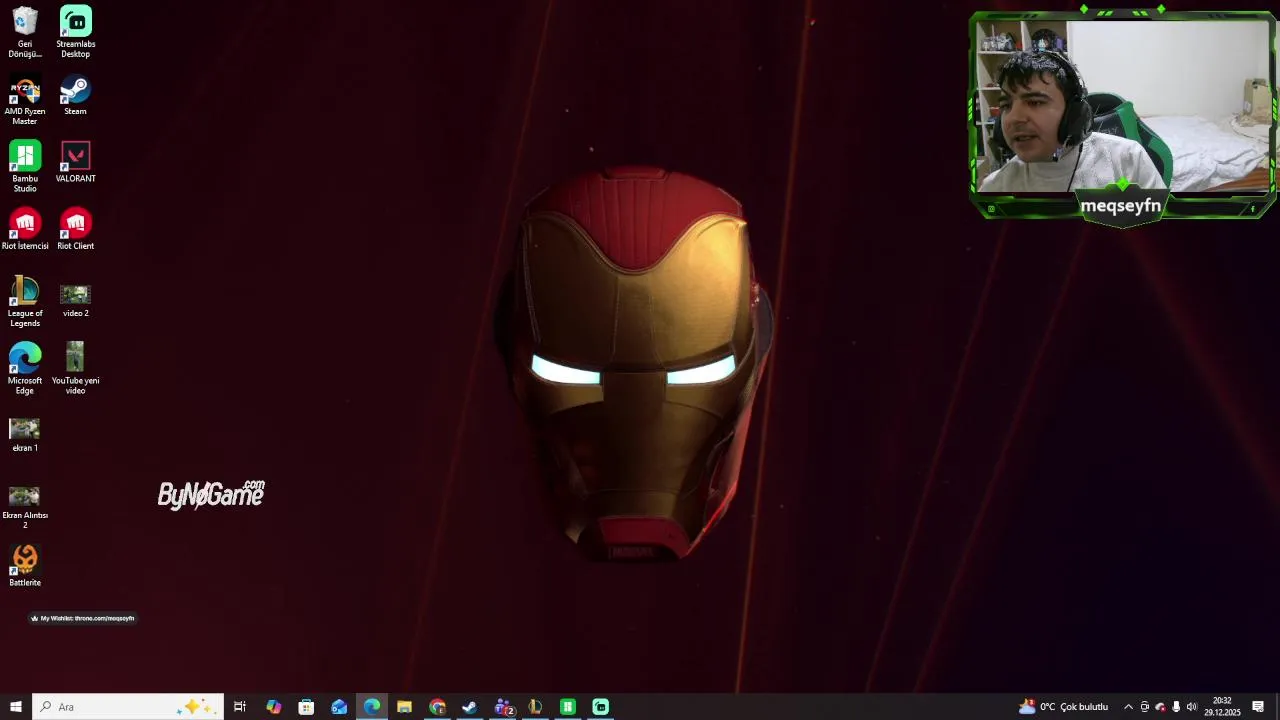Expand the hidden system tray icons
Screen dimensions: 1280x720
click(x=1129, y=707)
